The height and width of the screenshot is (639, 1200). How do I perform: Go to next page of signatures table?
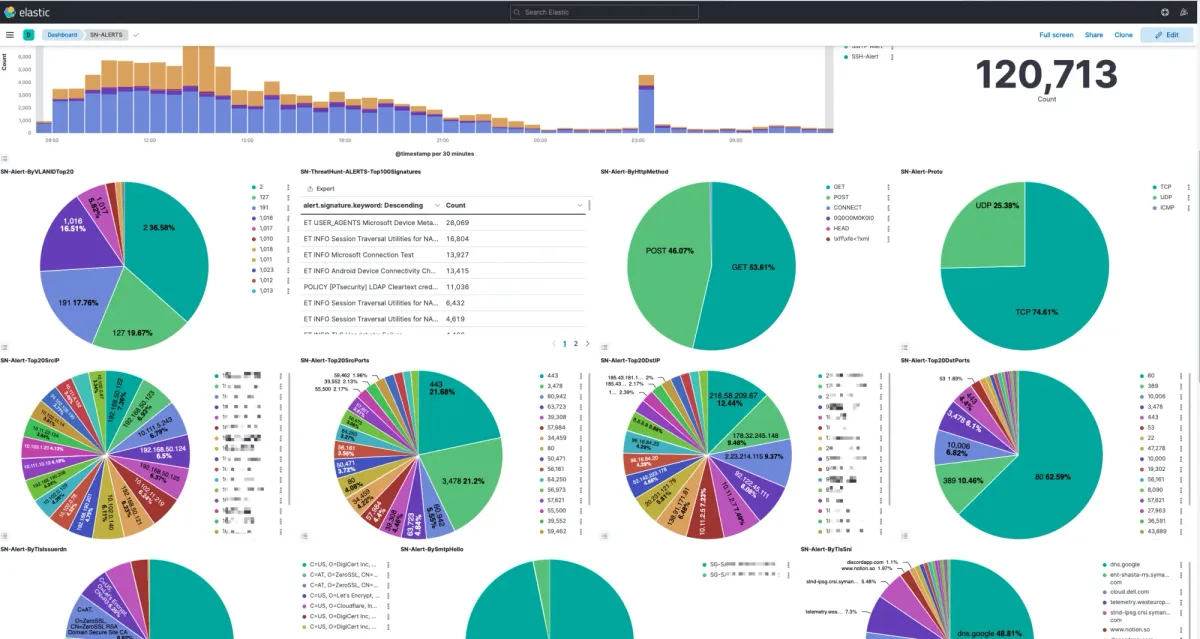[x=585, y=343]
